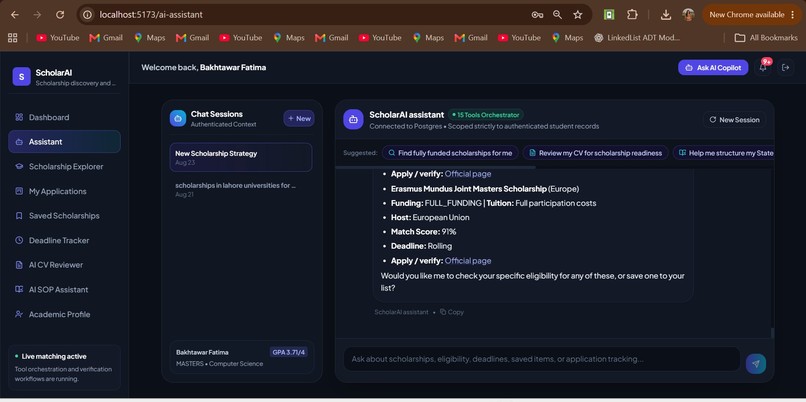Image resolution: width=806 pixels, height=402 pixels.
Task: Click the Match Score: 91% line
Action: (423, 232)
